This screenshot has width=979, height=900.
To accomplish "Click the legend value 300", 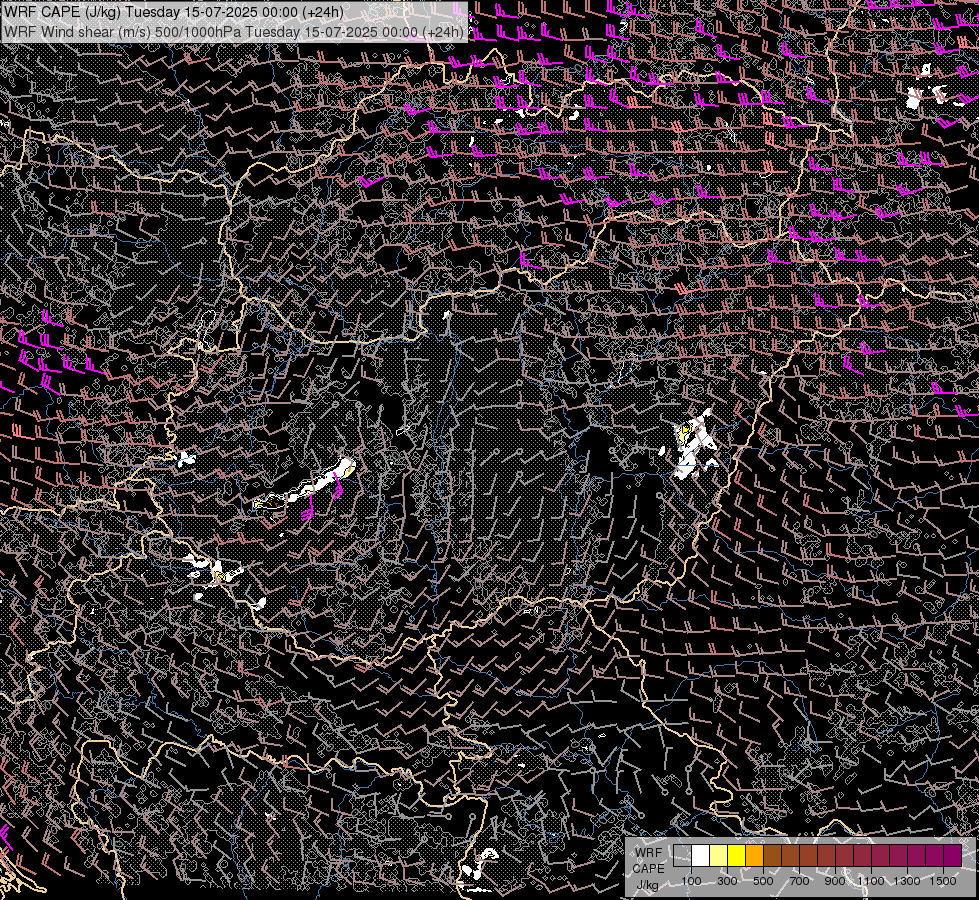I will point(727,881).
